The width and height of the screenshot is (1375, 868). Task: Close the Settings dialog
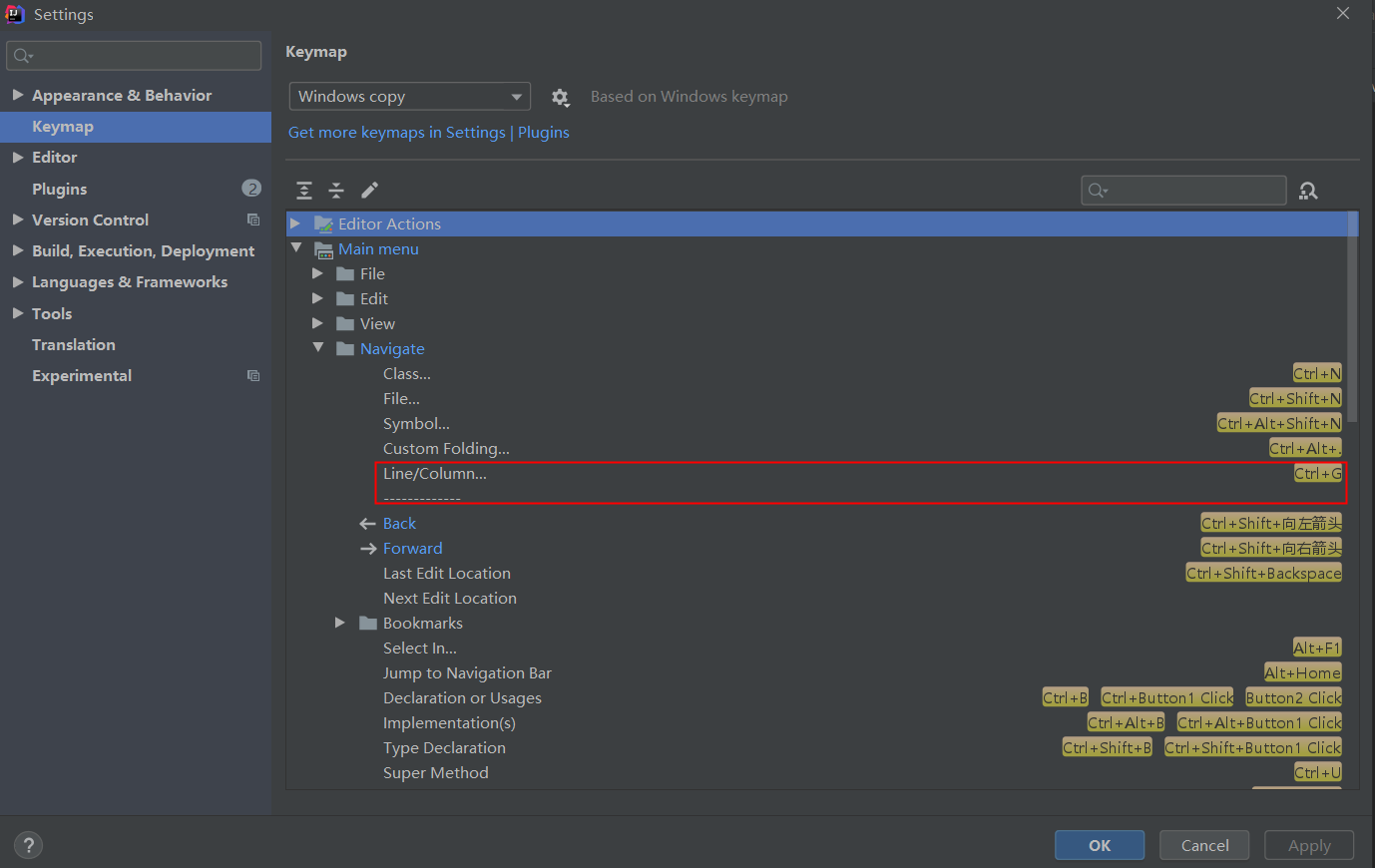(1343, 13)
